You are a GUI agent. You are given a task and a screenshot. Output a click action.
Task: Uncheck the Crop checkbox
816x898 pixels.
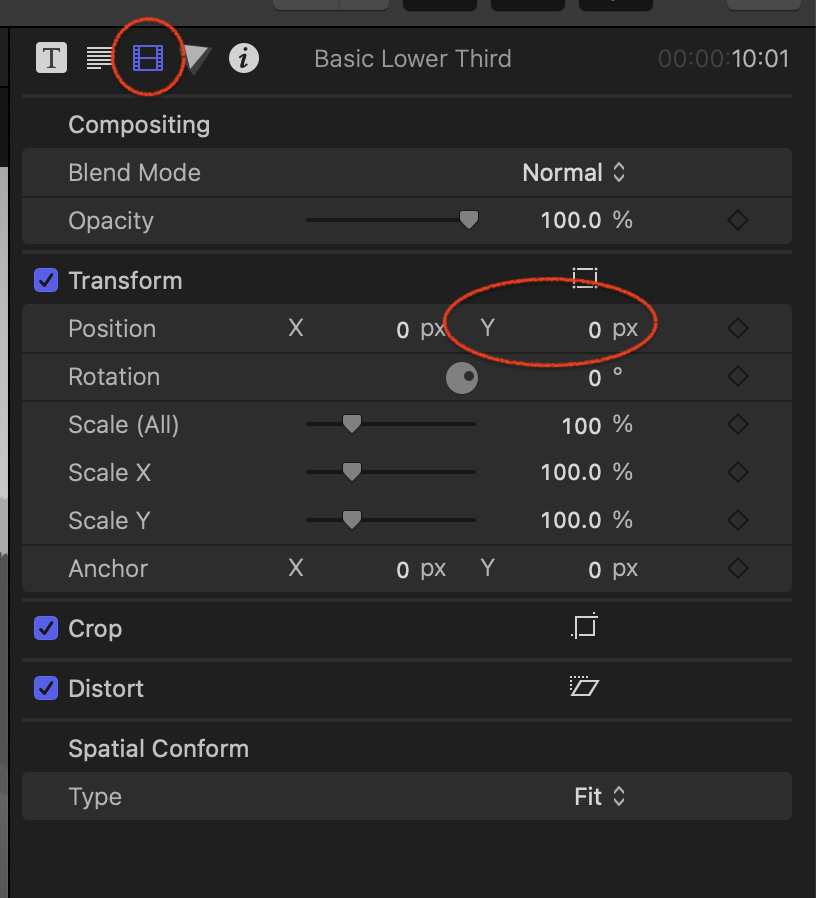(x=46, y=628)
